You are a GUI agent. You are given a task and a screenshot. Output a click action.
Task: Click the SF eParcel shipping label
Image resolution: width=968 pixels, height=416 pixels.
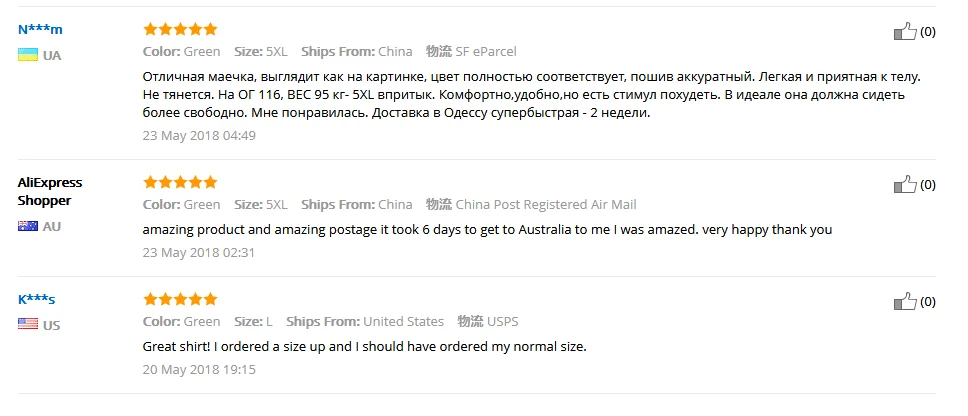[487, 52]
